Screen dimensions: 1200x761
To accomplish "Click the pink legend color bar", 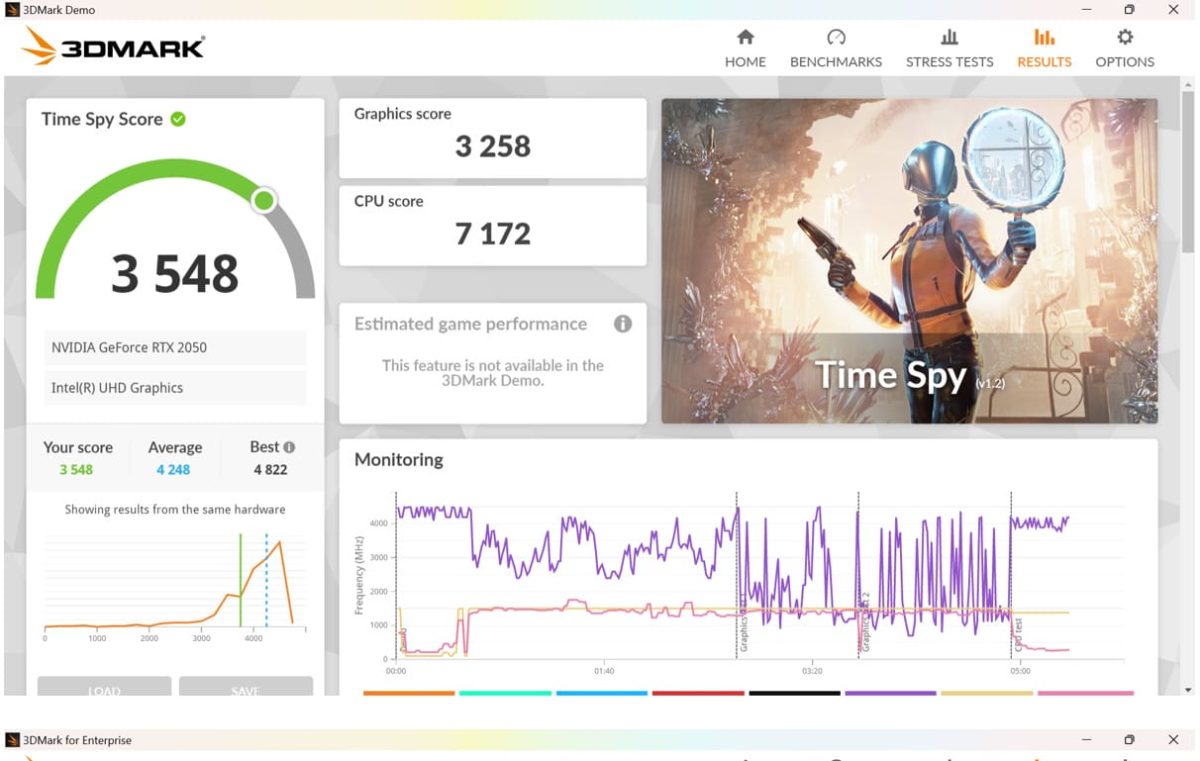I will [1085, 692].
